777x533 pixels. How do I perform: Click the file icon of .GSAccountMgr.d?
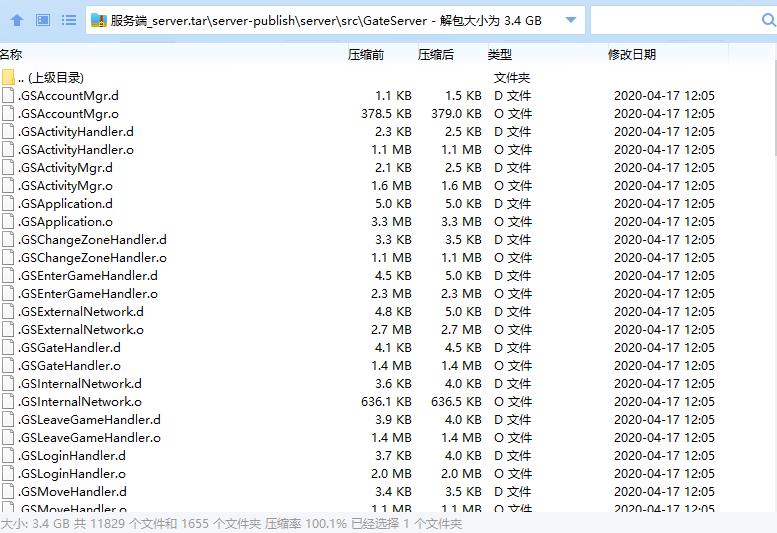click(8, 96)
